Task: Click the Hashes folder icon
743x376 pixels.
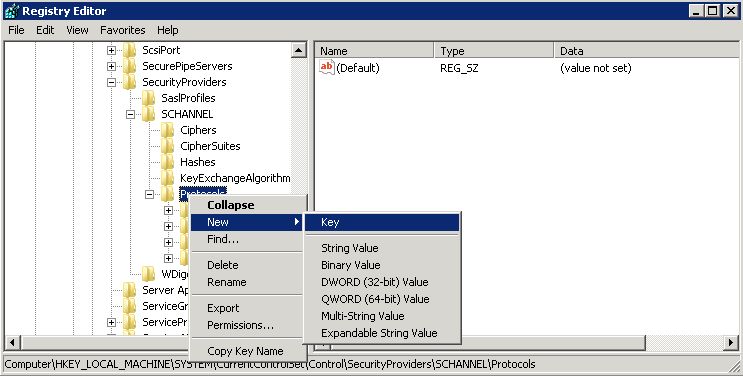Action: coord(167,162)
